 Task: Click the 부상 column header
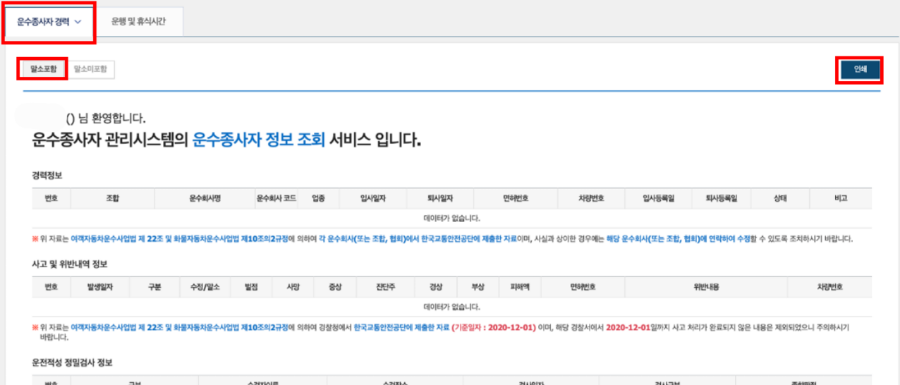478,286
